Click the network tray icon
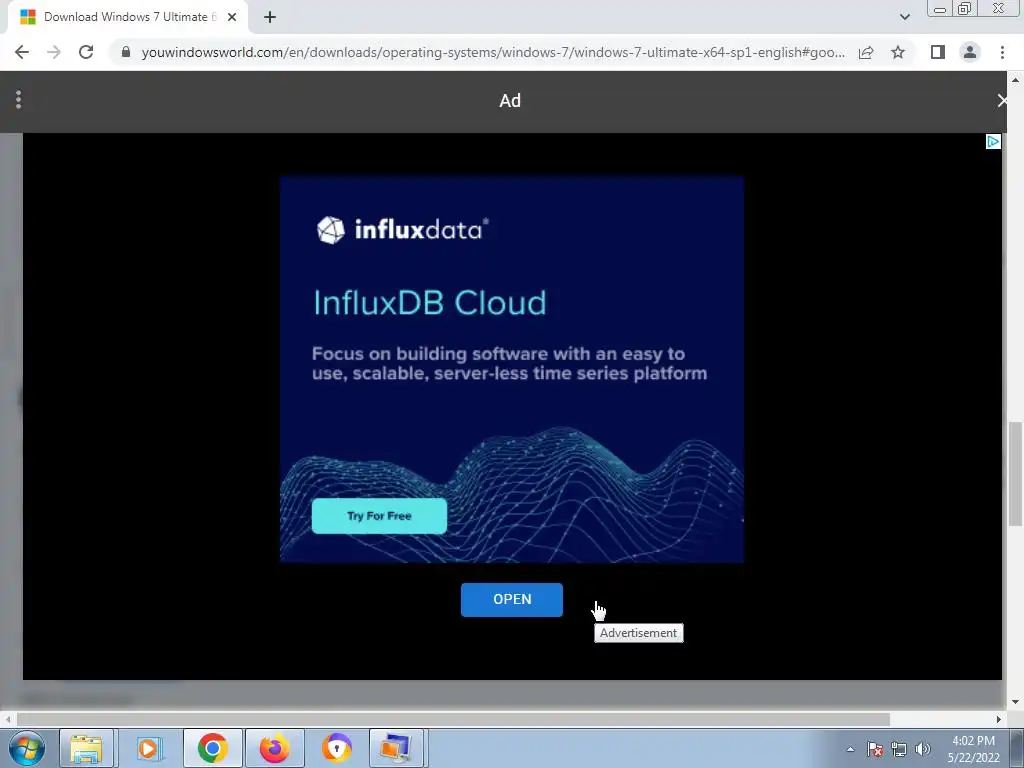The image size is (1024, 768). click(899, 749)
